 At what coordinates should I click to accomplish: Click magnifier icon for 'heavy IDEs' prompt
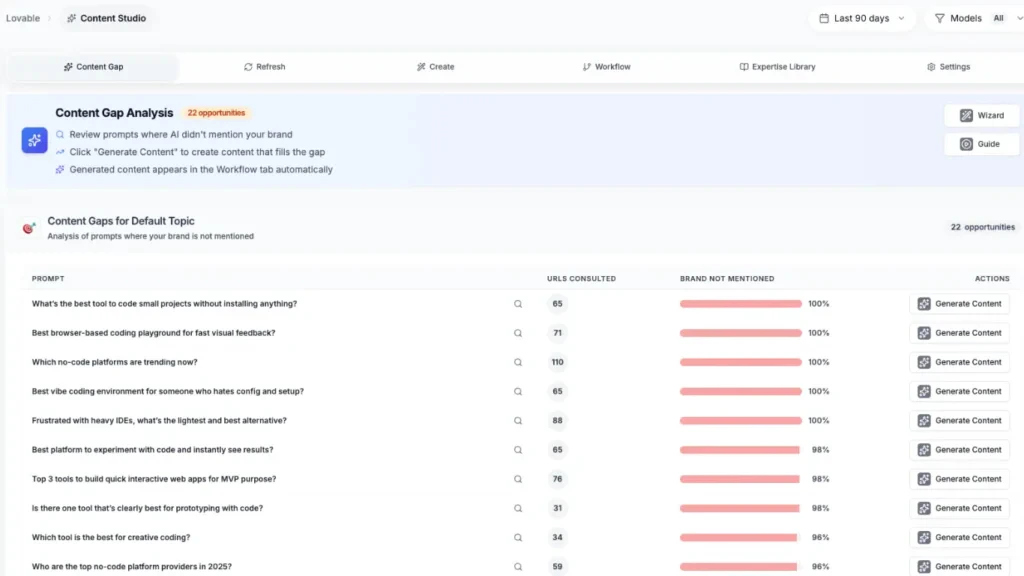click(518, 421)
